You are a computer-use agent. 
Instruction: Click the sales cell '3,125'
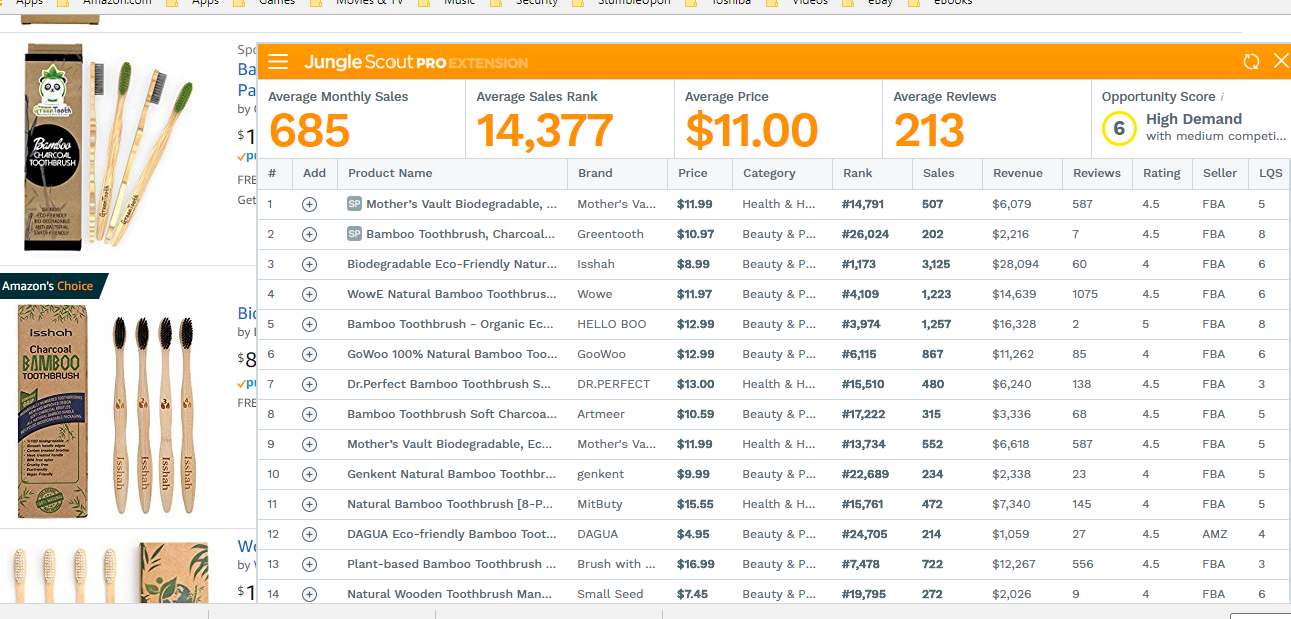pyautogui.click(x=938, y=264)
